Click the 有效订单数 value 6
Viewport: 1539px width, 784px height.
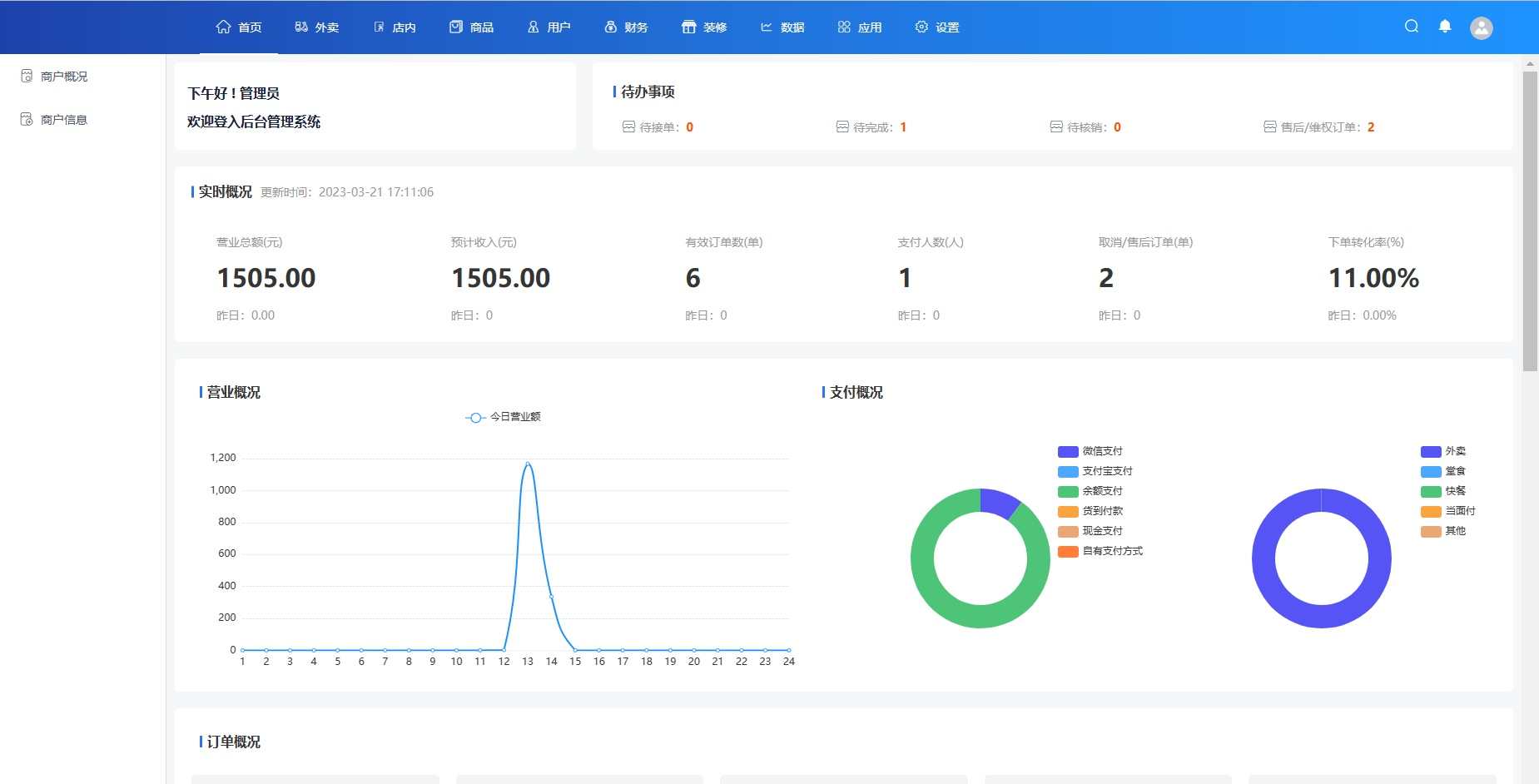pos(693,278)
